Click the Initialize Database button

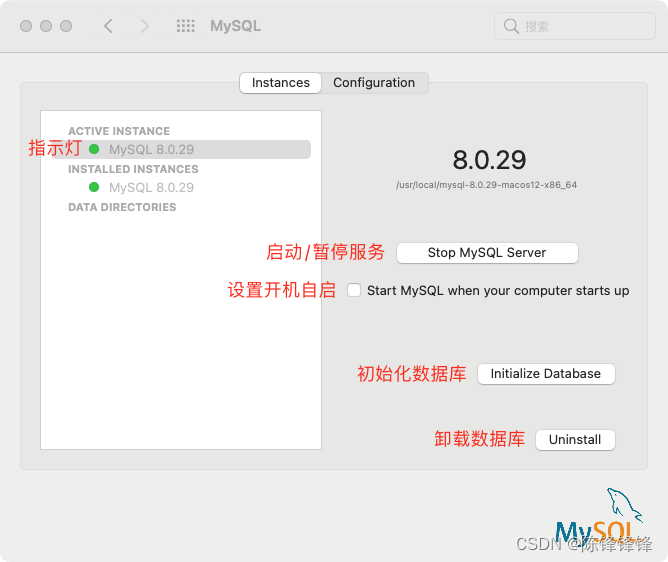coord(546,374)
